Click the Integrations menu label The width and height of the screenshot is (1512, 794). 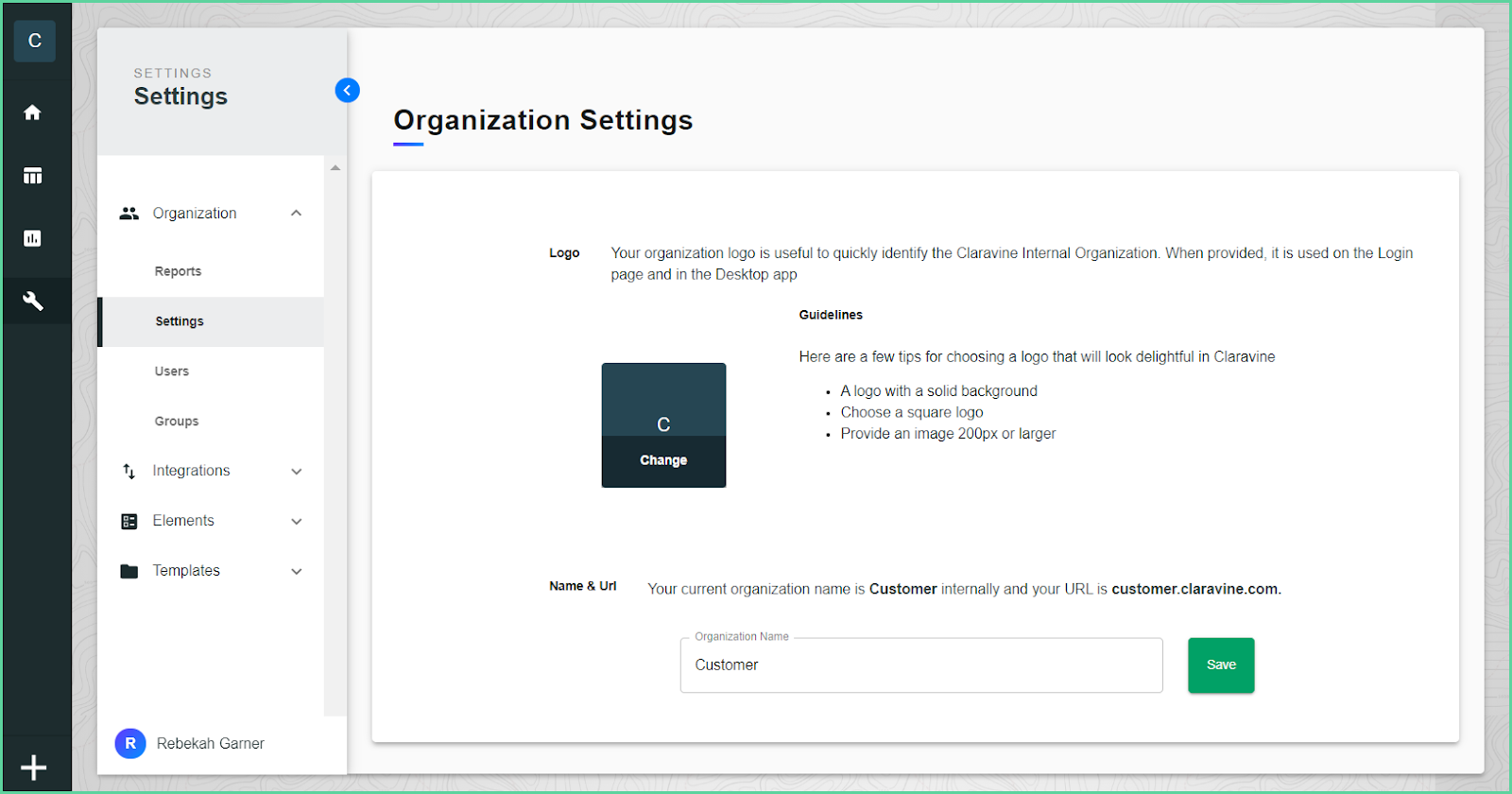click(x=192, y=471)
